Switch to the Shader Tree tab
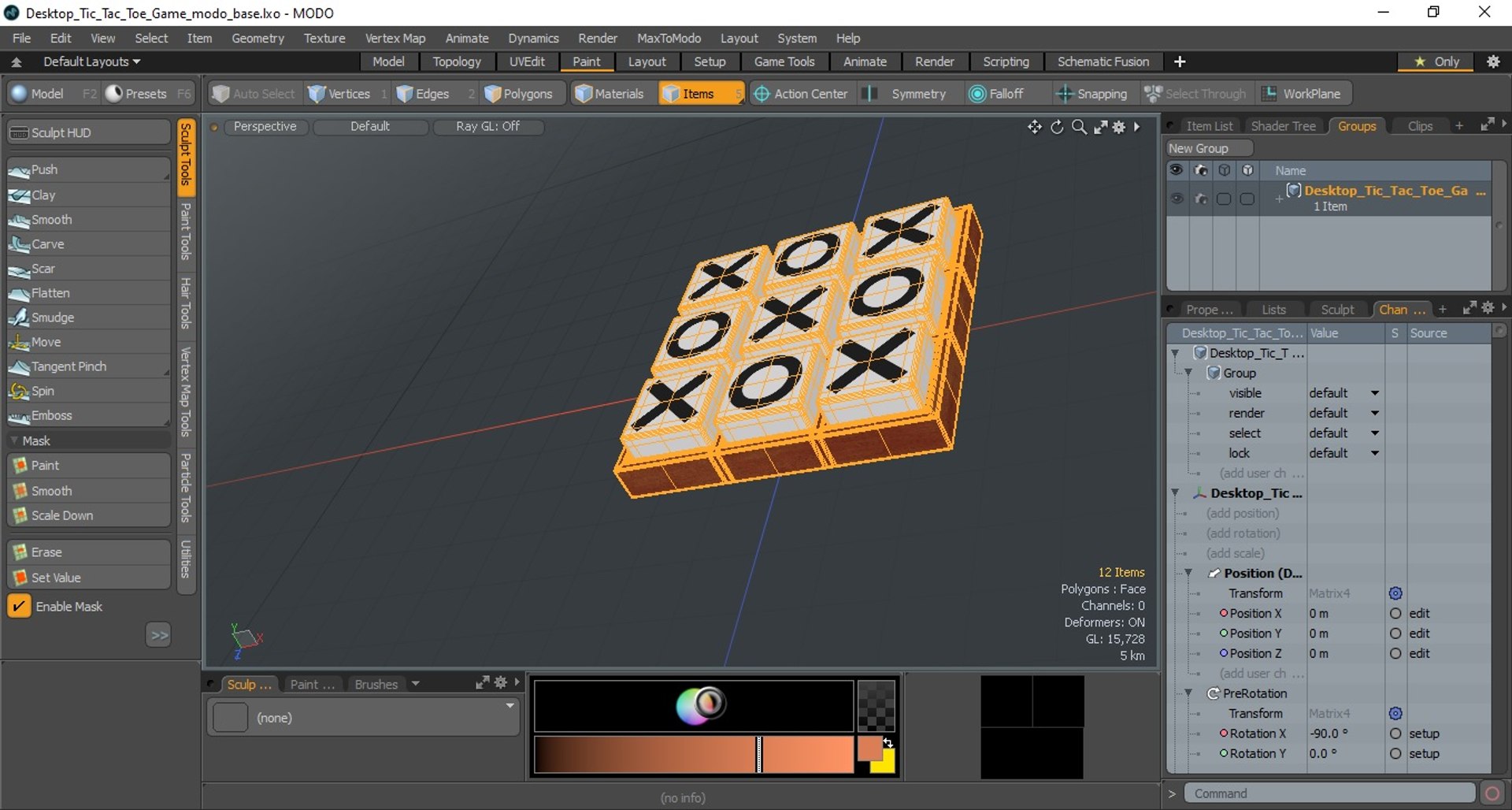Viewport: 1512px width, 810px height. (1283, 126)
